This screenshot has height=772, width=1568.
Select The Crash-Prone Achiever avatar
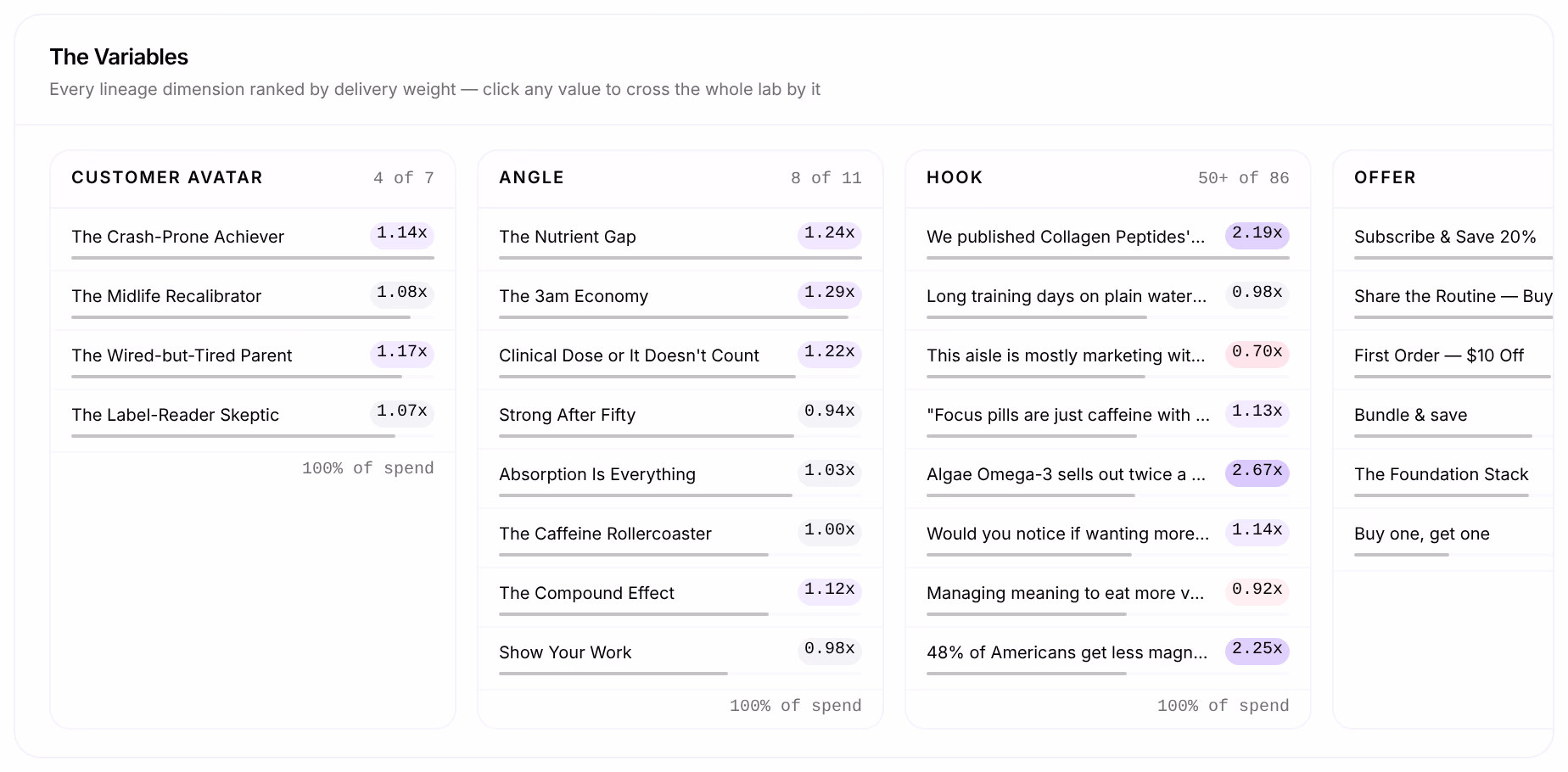253,239
